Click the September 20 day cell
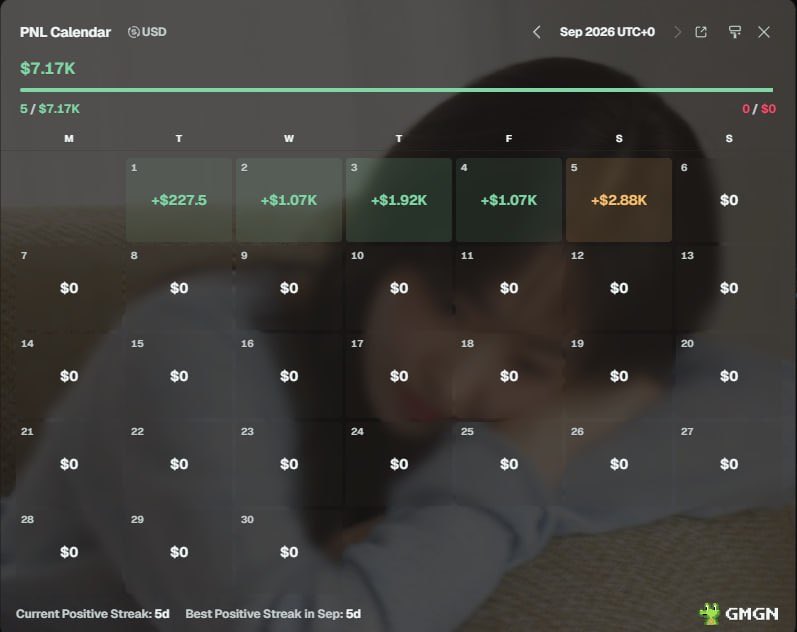 click(729, 376)
